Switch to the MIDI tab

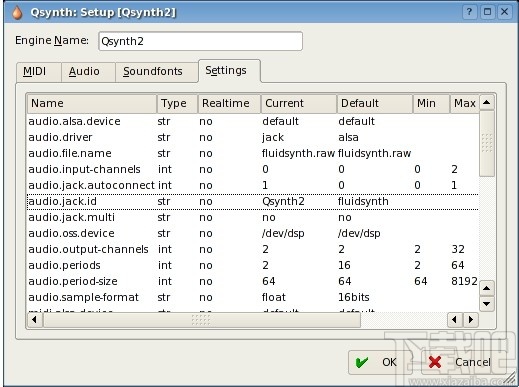coord(39,71)
